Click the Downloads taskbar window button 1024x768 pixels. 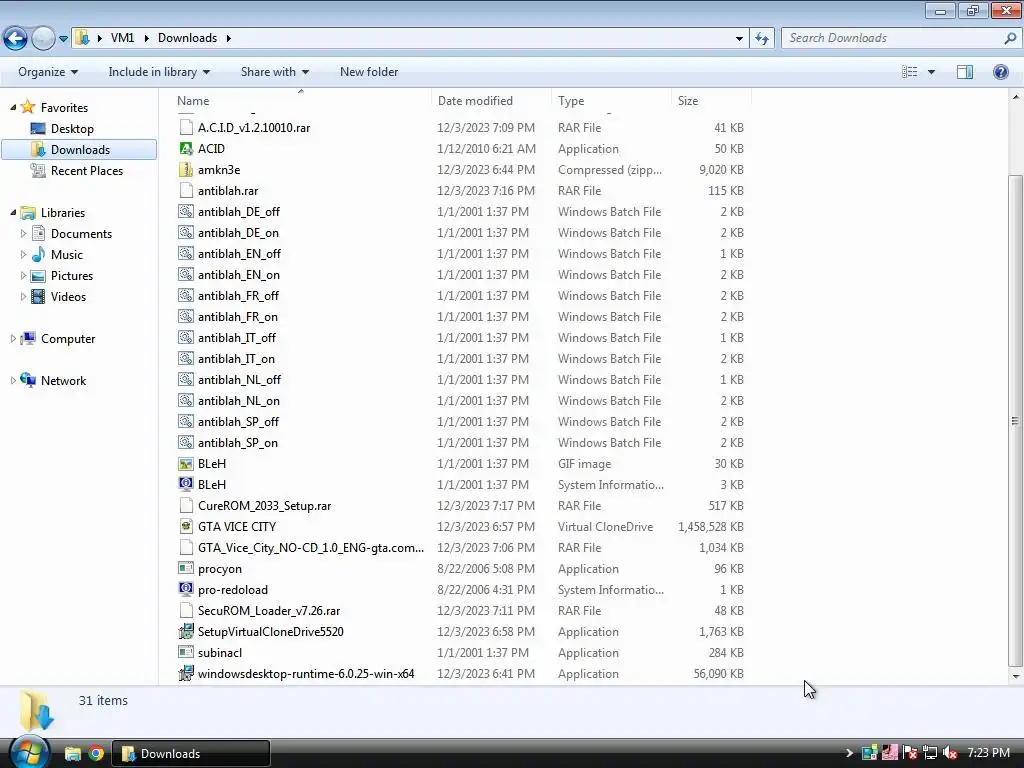click(x=191, y=754)
